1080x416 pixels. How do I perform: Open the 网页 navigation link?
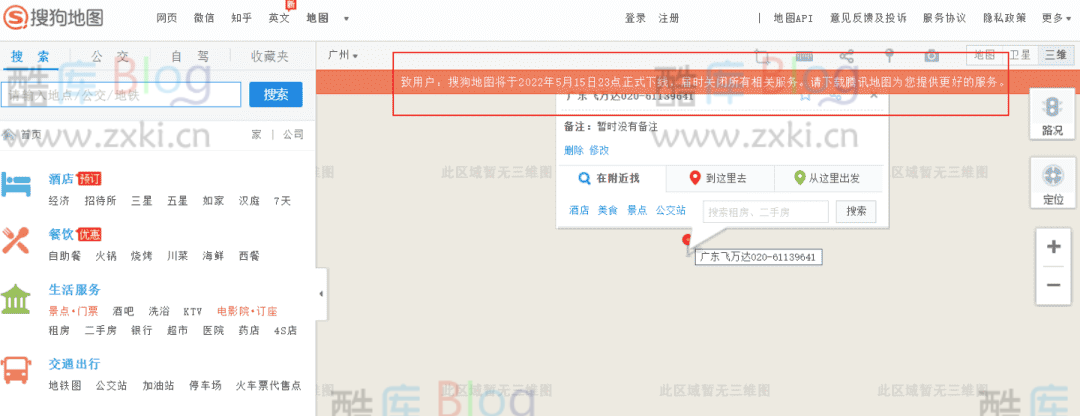[x=166, y=19]
